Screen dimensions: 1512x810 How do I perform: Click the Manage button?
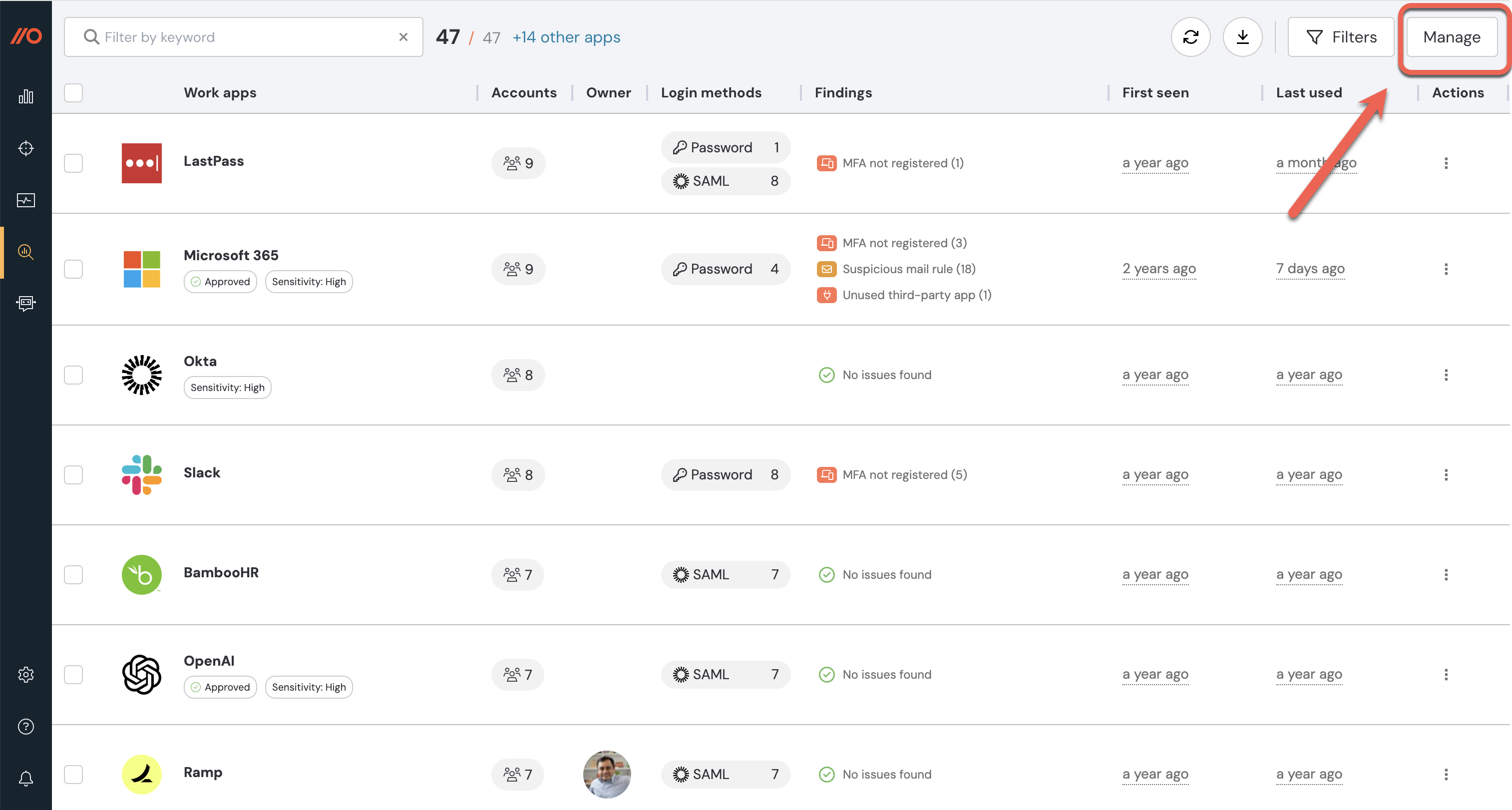(1452, 37)
